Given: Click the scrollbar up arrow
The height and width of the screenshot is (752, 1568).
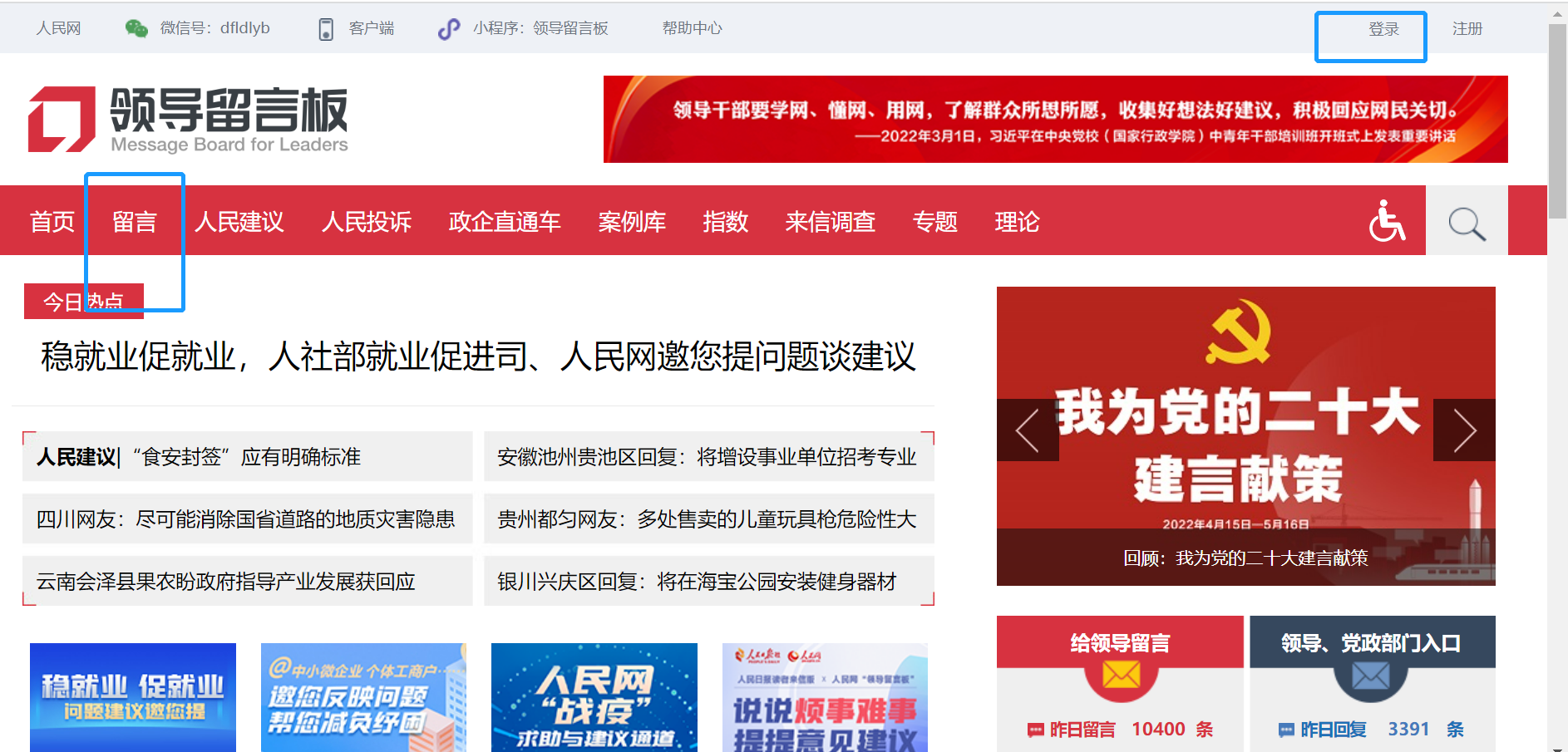Looking at the screenshot, I should pos(1557,12).
